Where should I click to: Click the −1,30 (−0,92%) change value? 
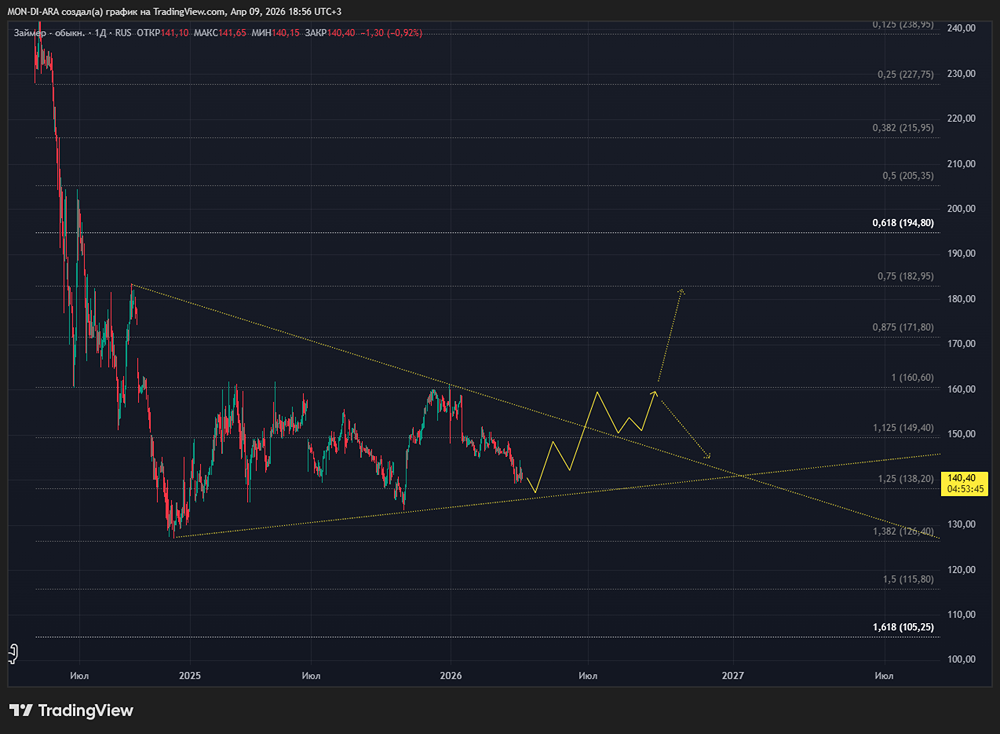(391, 33)
